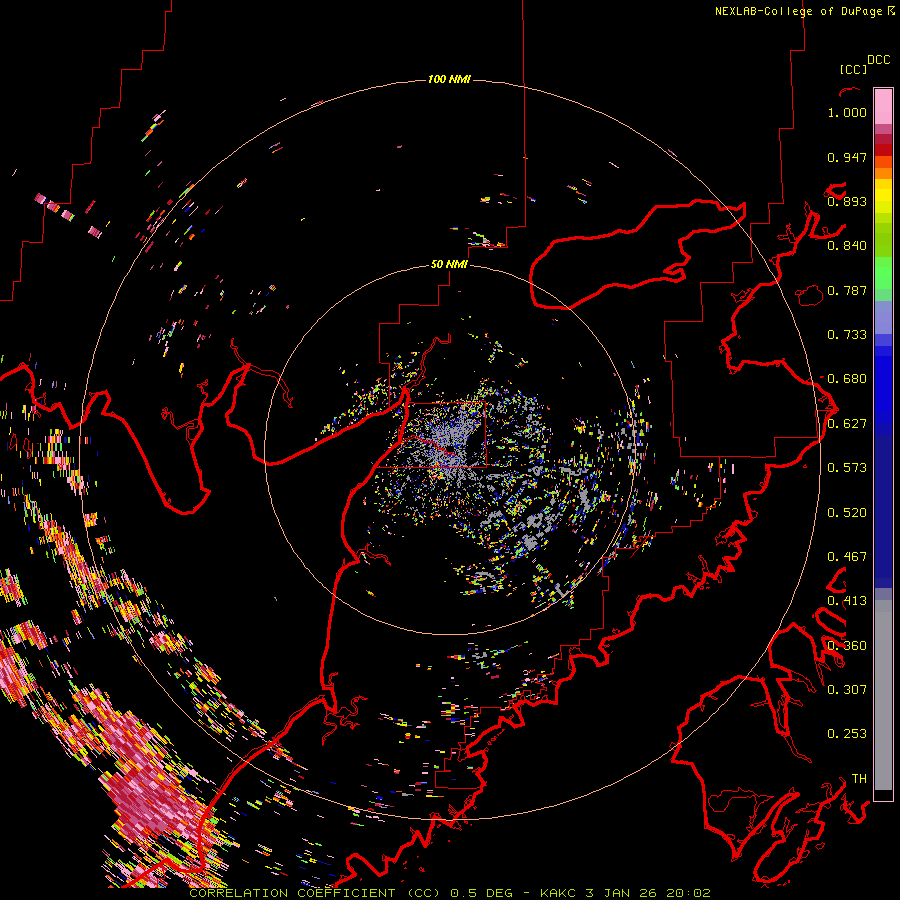The height and width of the screenshot is (900, 900).
Task: Click the 0.947 value on the color scale
Action: pyautogui.click(x=847, y=157)
